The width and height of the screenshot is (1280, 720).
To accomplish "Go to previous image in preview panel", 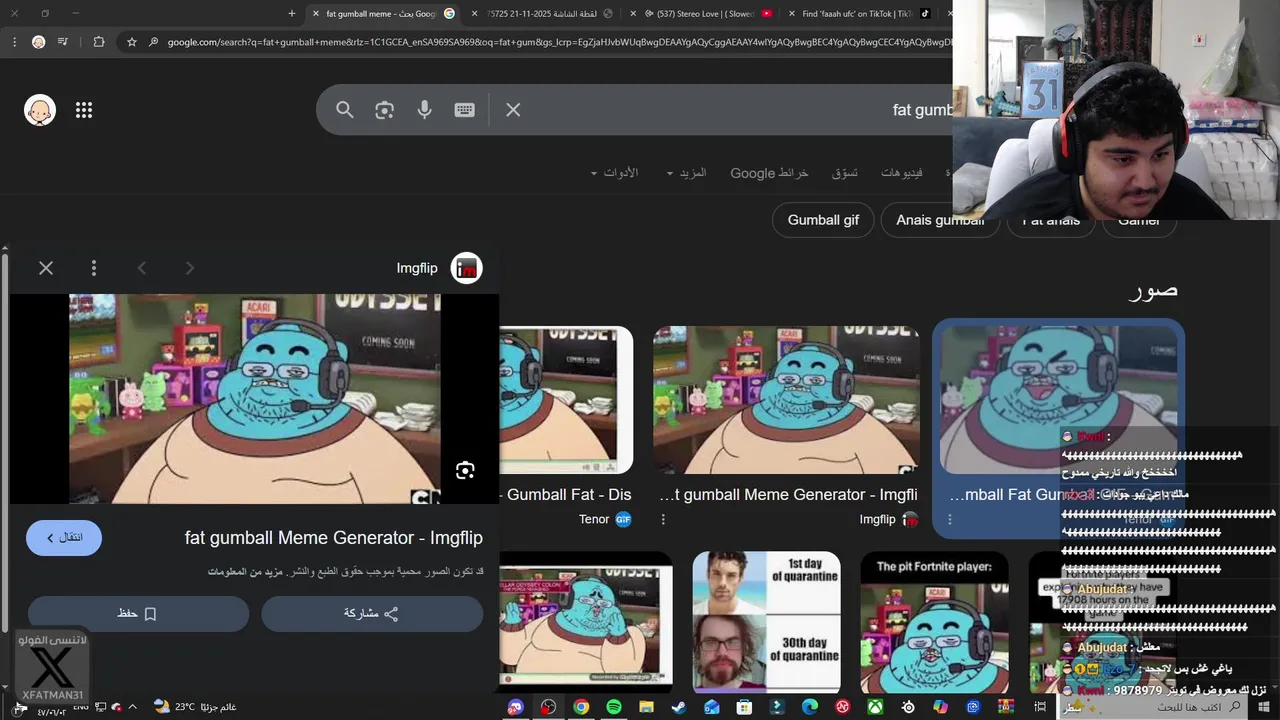I will (142, 268).
